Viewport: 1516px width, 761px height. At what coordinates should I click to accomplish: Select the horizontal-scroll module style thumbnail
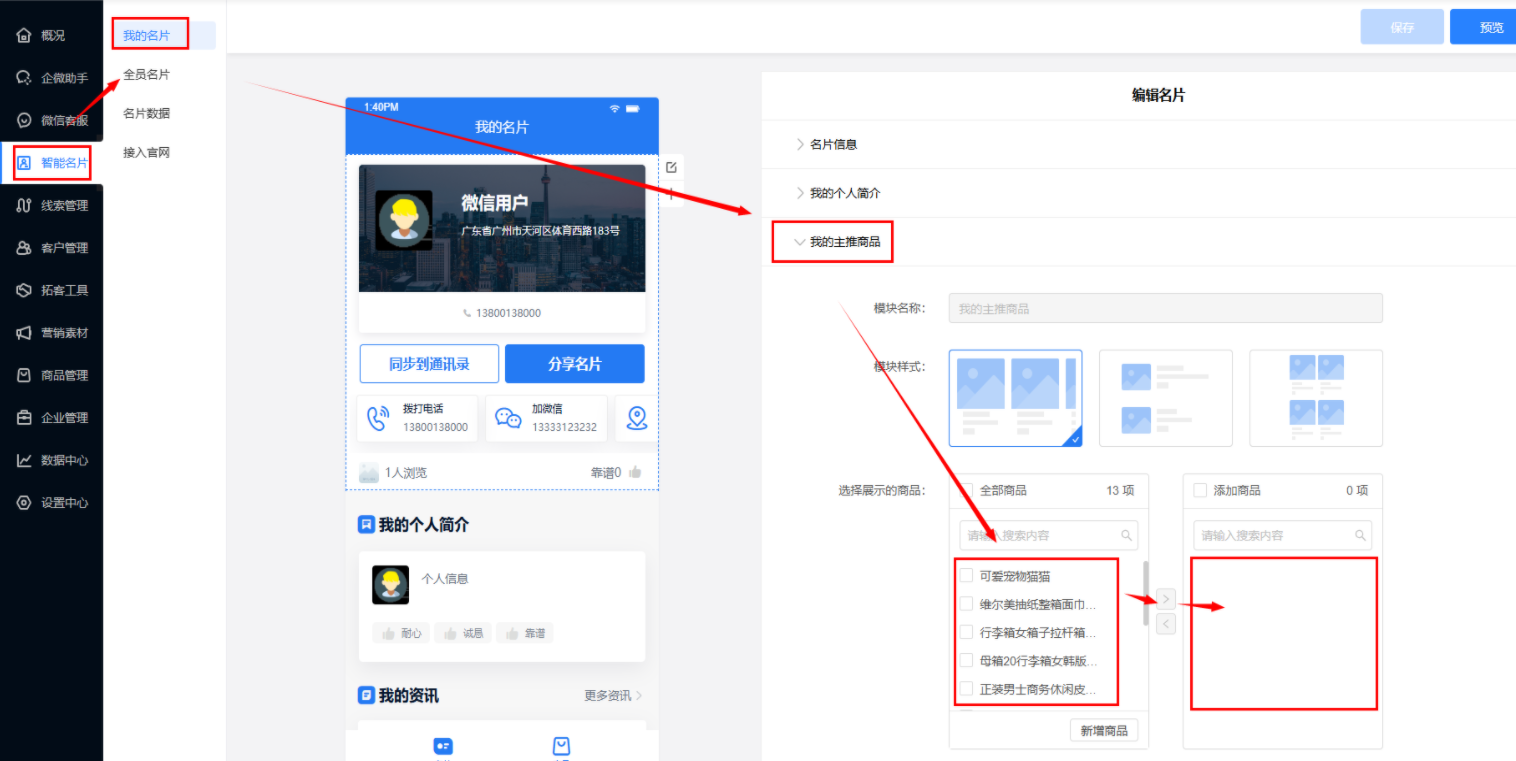point(1015,398)
